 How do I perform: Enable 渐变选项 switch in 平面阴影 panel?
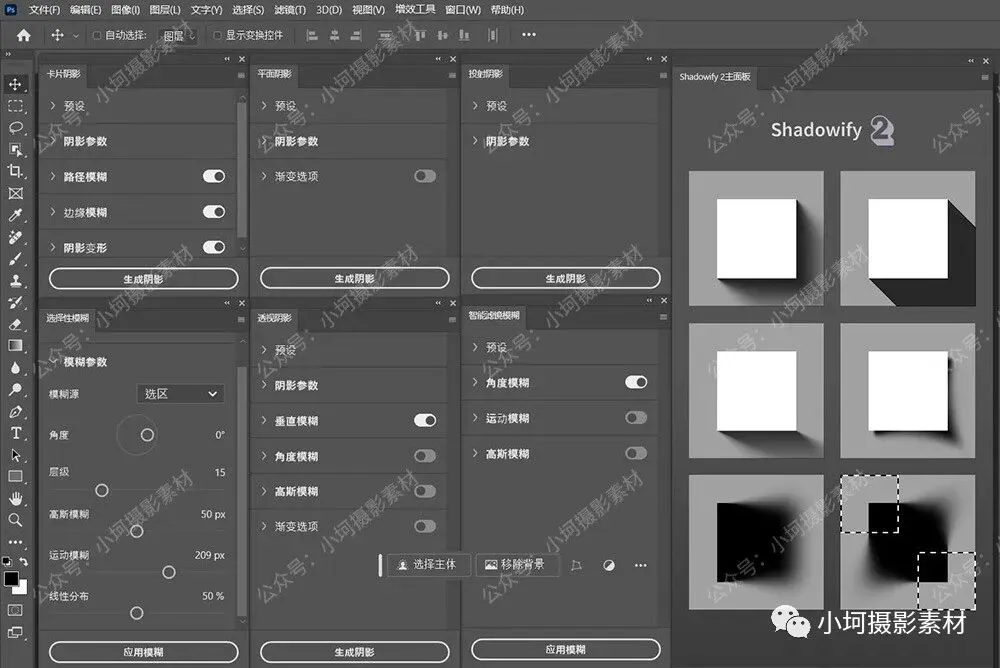[x=425, y=176]
